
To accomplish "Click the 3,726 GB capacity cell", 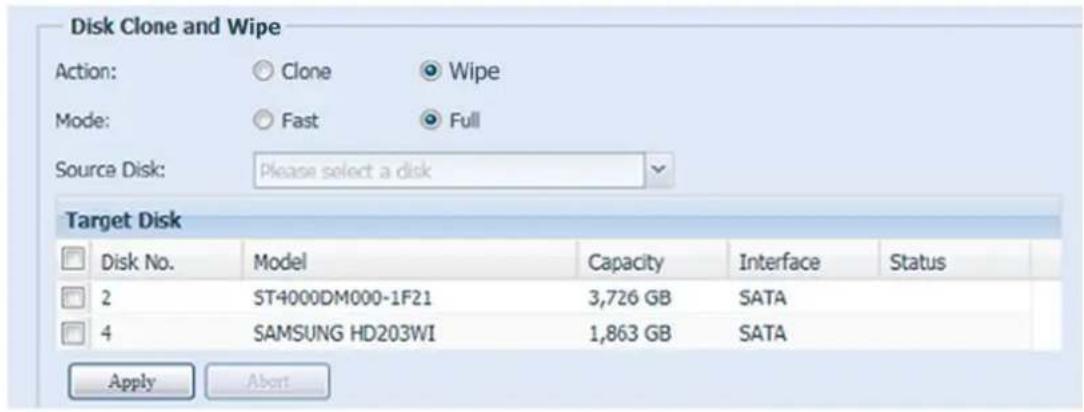I will pyautogui.click(x=629, y=296).
